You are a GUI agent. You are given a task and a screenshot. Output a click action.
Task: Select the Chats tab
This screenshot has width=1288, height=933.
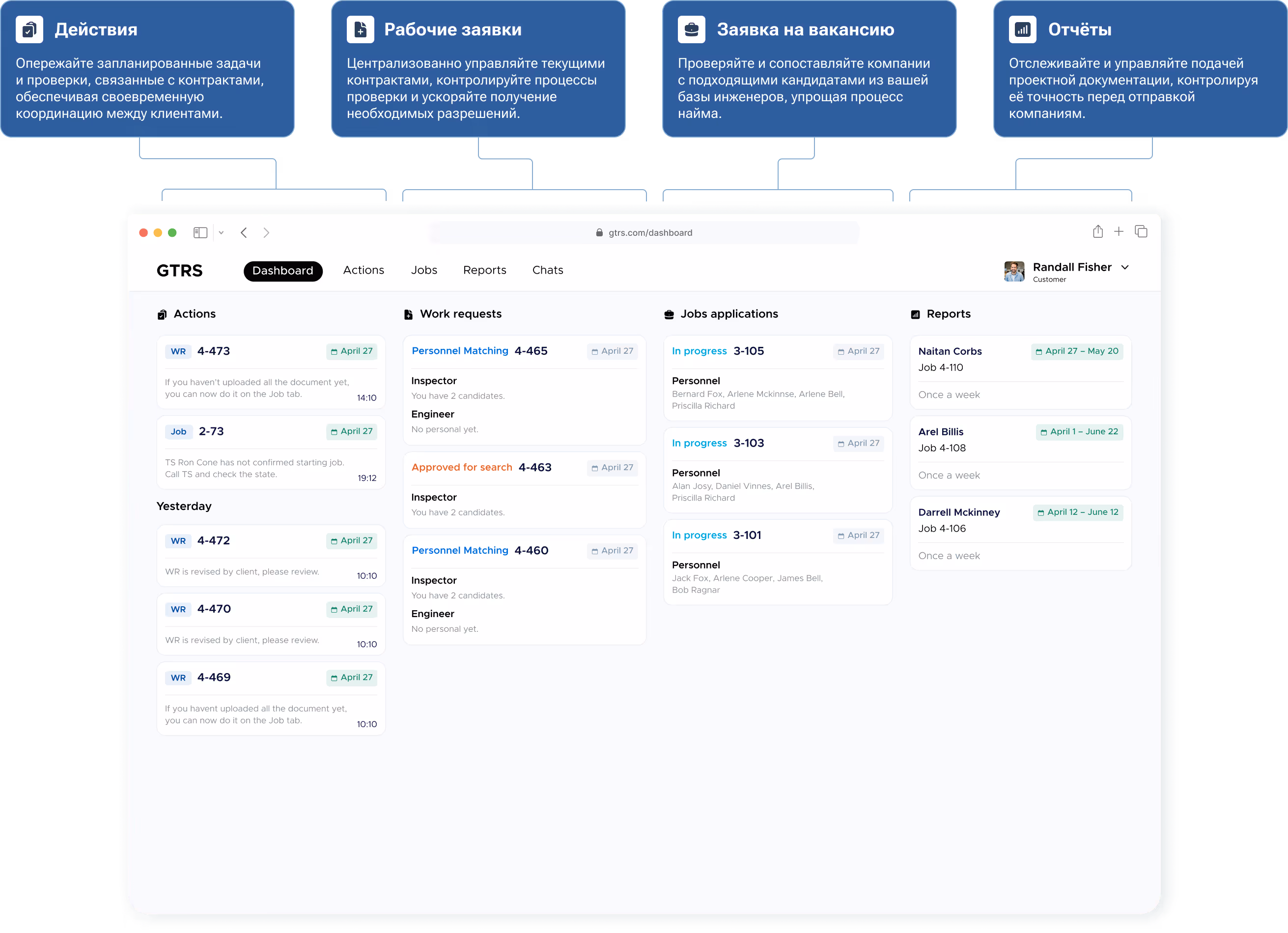tap(547, 270)
